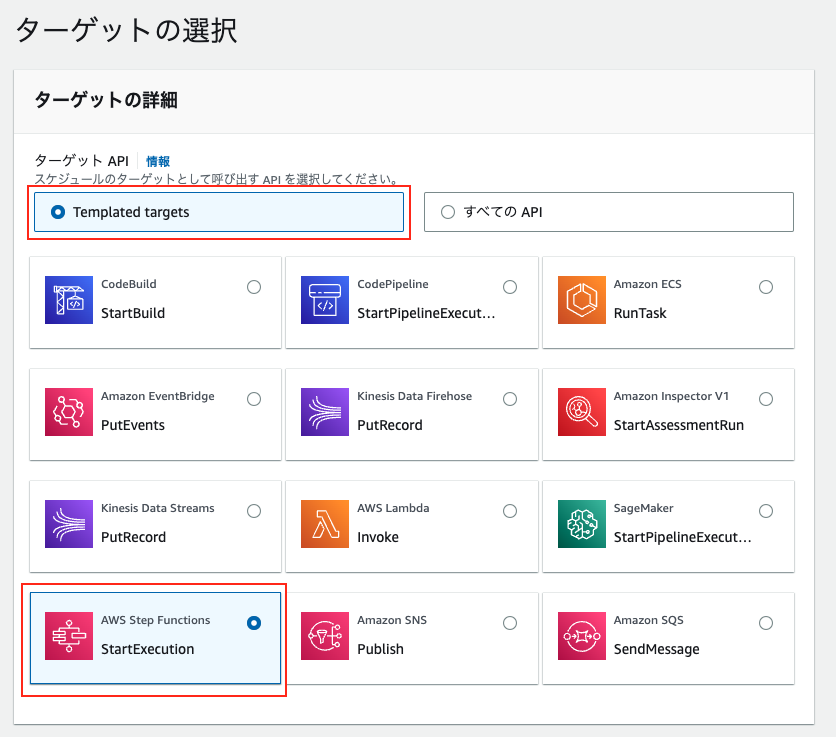Image resolution: width=836 pixels, height=737 pixels.
Task: Select the Templated targets radio option
Action: click(58, 212)
